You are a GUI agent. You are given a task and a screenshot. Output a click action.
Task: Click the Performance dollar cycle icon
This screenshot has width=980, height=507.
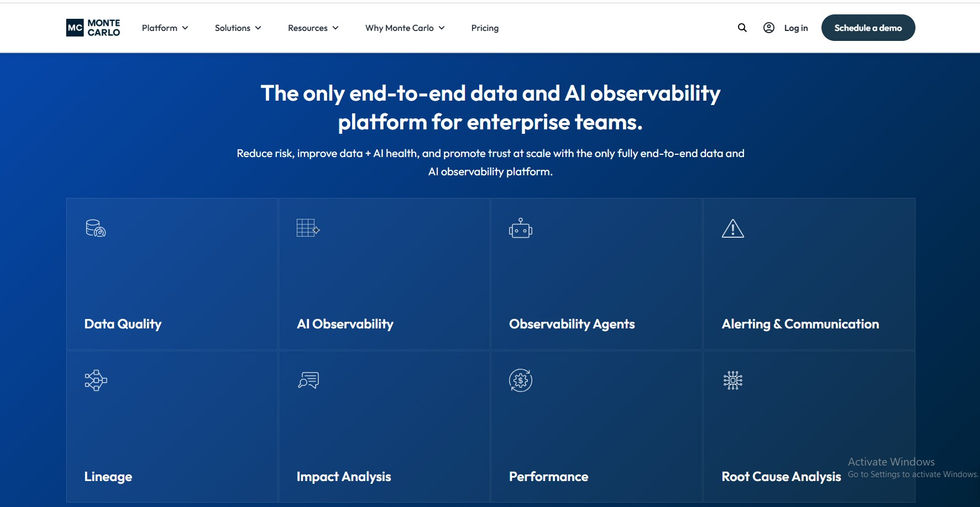point(520,380)
